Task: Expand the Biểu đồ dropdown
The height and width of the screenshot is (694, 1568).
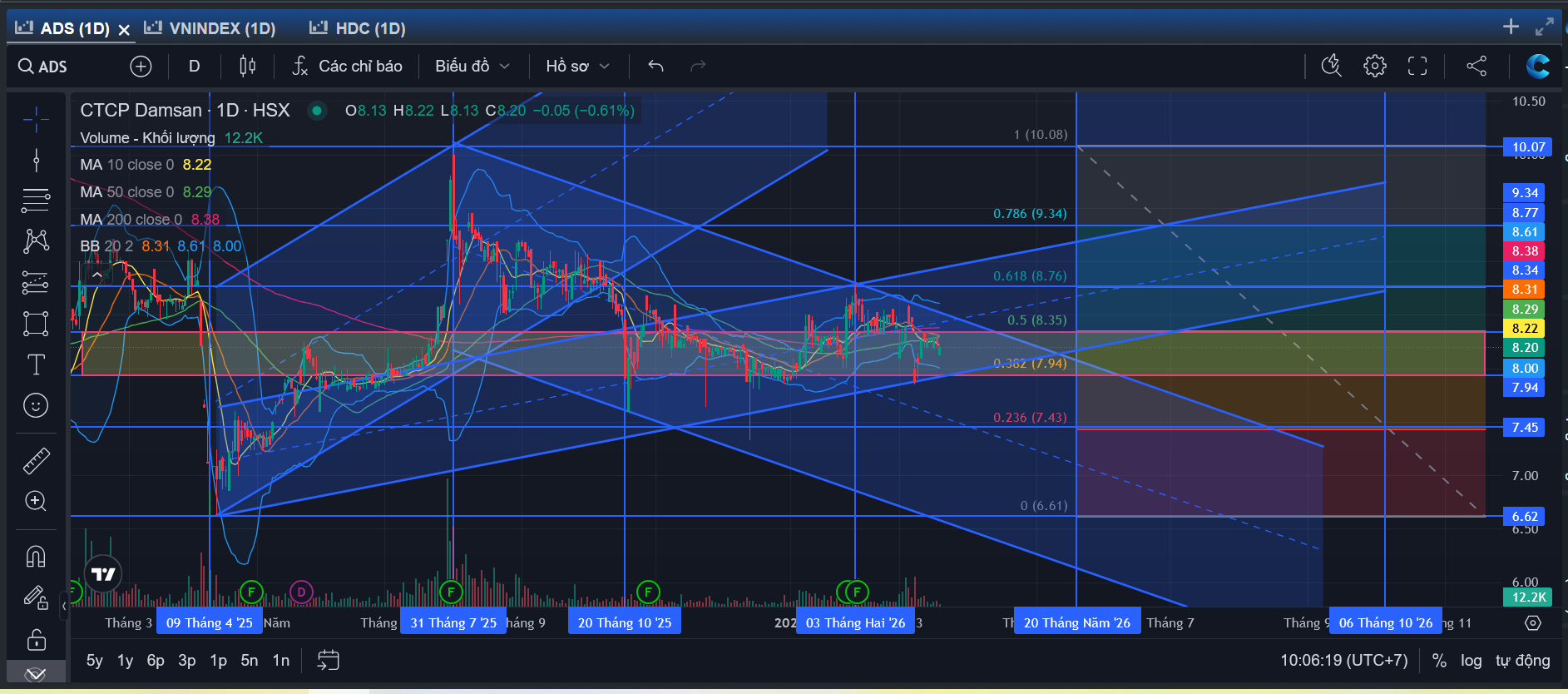Action: pos(472,67)
